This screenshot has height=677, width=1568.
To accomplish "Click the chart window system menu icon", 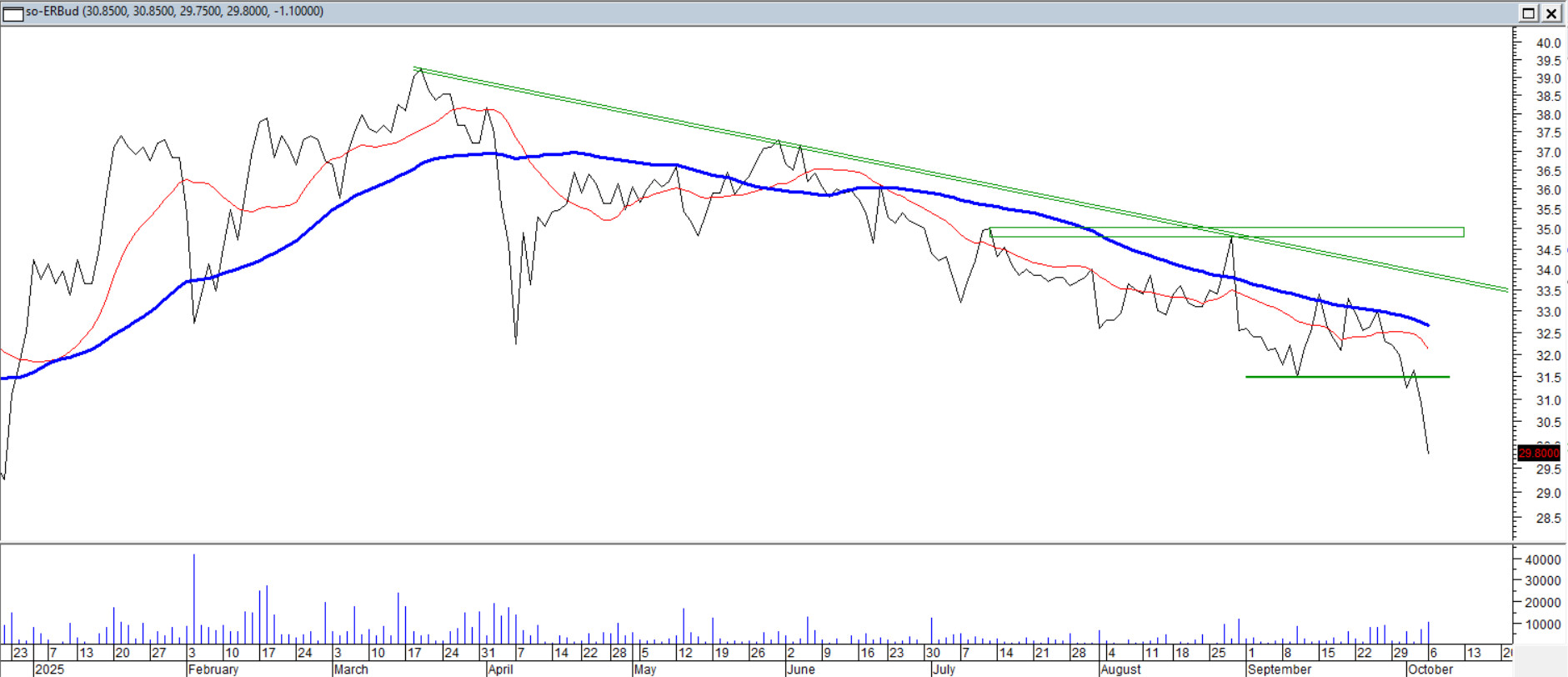I will tap(13, 13).
